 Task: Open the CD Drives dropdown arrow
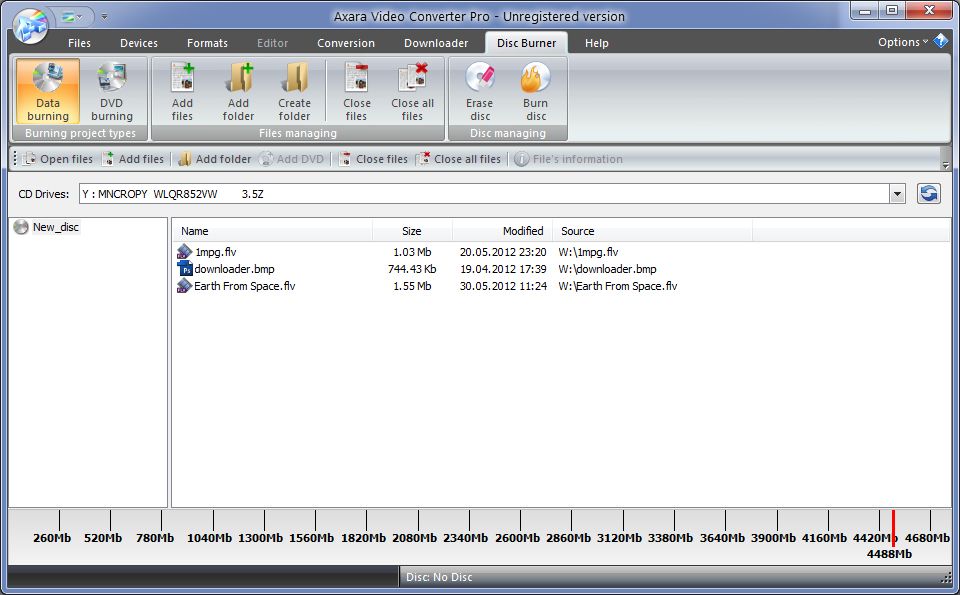[x=897, y=194]
